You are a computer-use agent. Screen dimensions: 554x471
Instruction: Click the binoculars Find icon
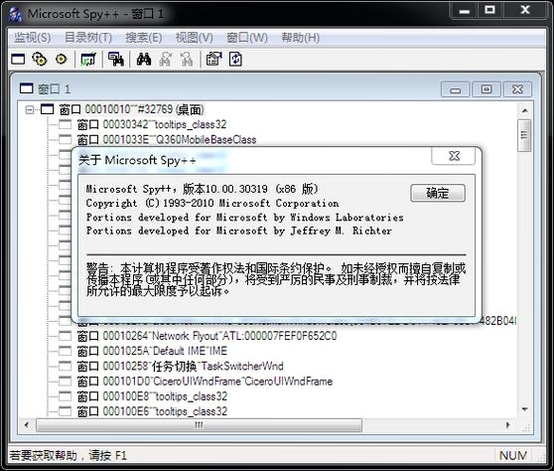[x=144, y=59]
